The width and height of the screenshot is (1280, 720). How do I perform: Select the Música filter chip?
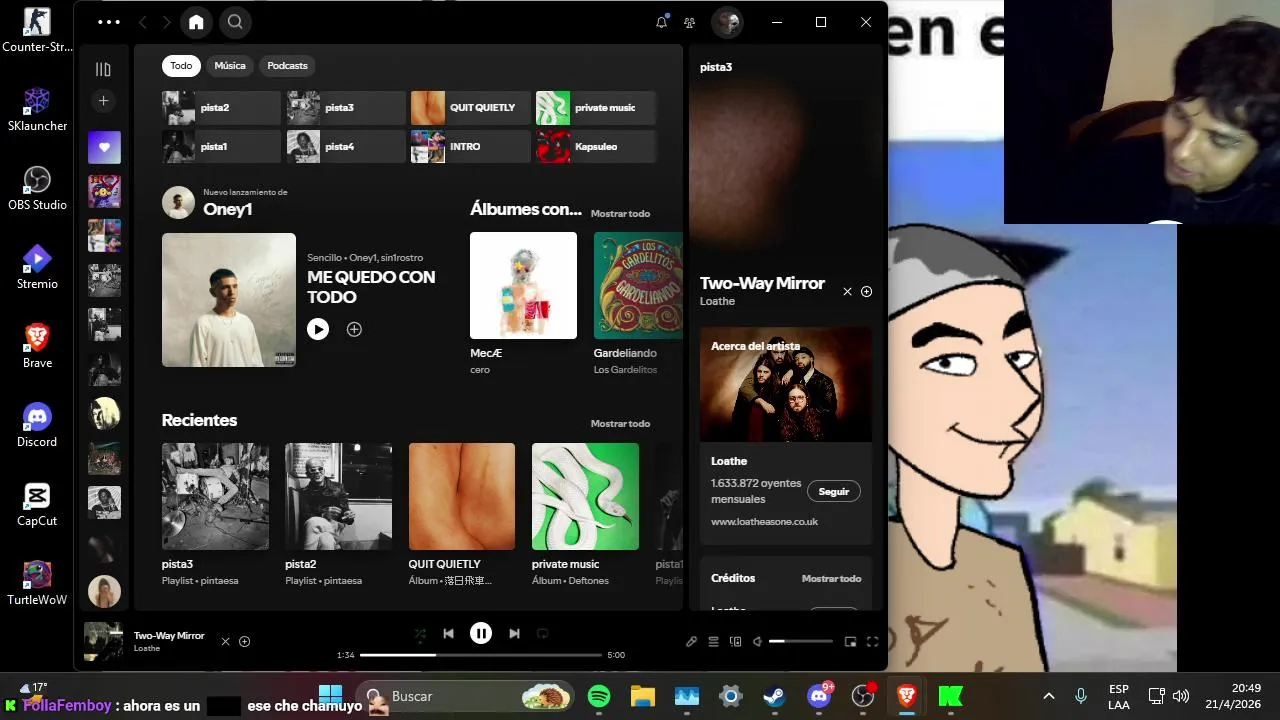click(230, 66)
